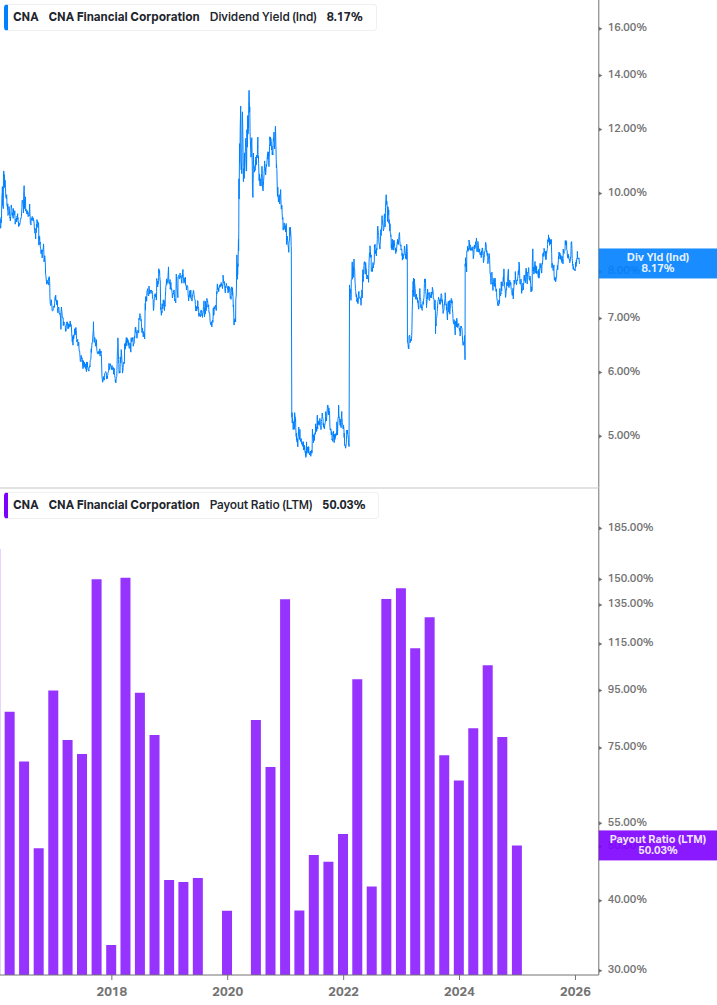Image resolution: width=717 pixels, height=1005 pixels.
Task: Click the 115.00% payout axis label
Action: tap(630, 642)
